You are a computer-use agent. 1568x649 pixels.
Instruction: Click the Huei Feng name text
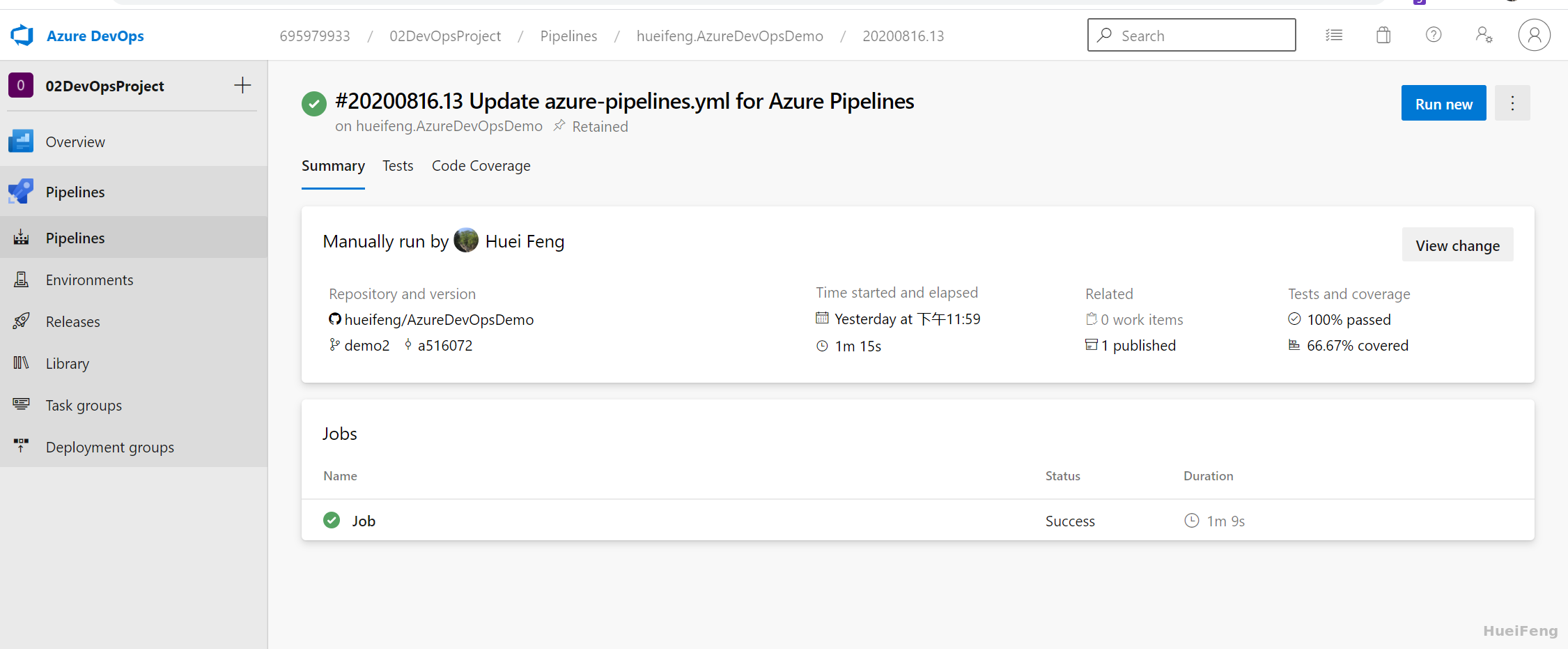[x=525, y=241]
